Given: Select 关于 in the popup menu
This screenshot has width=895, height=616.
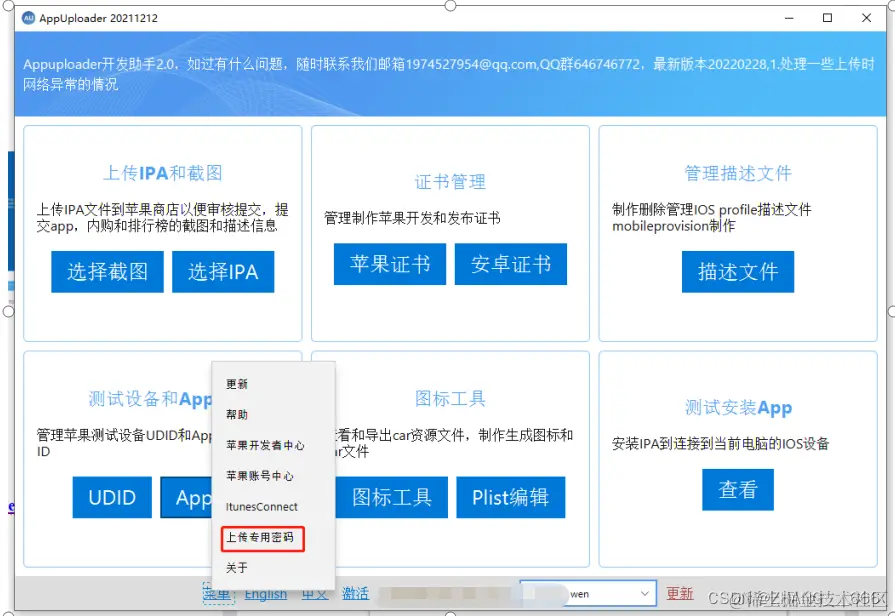Looking at the screenshot, I should 237,567.
